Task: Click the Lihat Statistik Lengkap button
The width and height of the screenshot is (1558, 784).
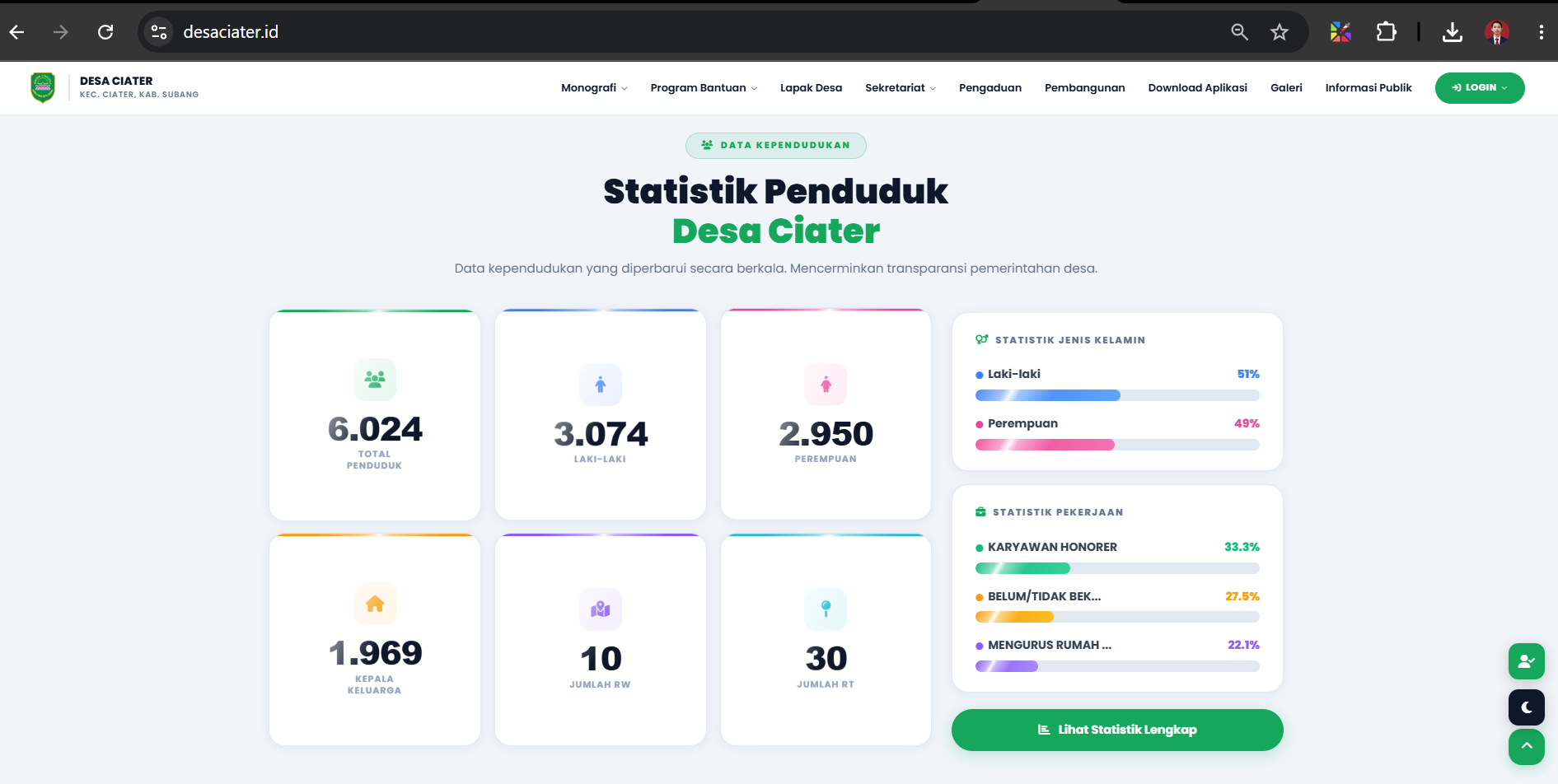Action: pos(1117,730)
